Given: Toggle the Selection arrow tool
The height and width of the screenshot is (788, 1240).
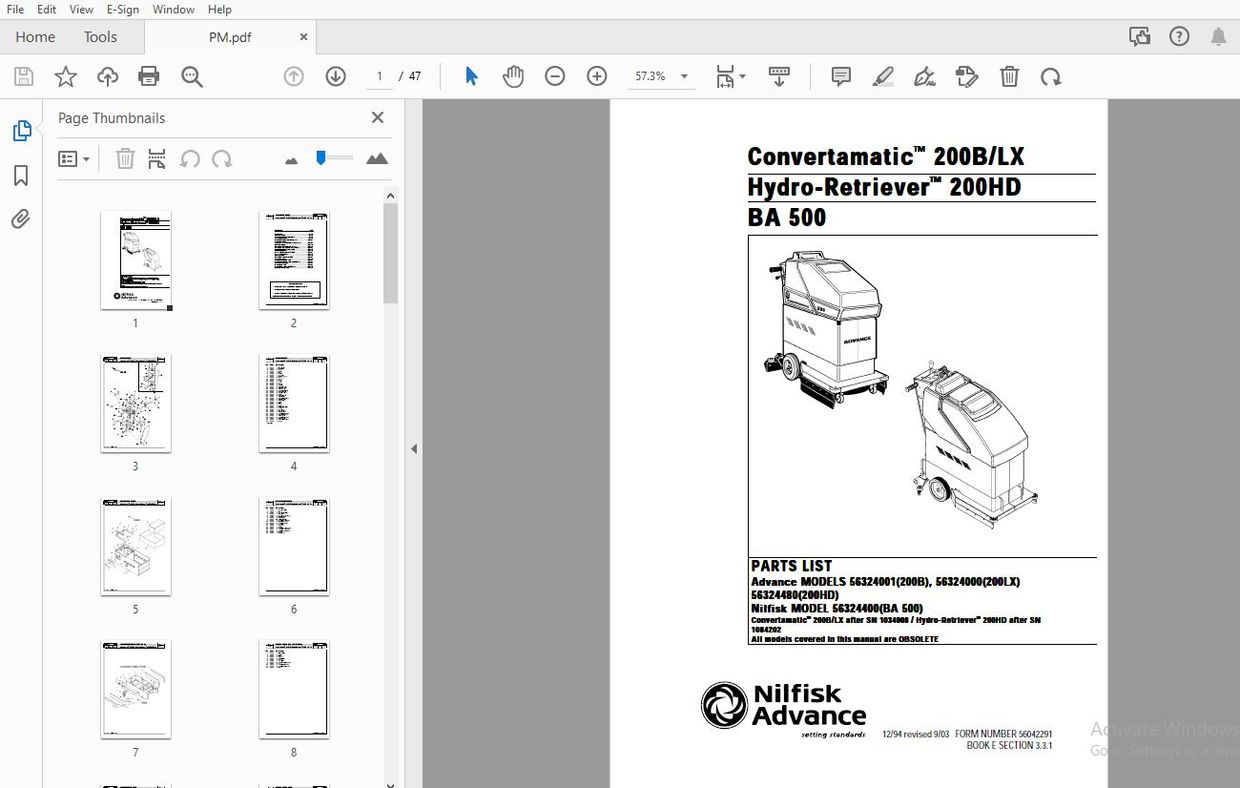Looking at the screenshot, I should (470, 76).
